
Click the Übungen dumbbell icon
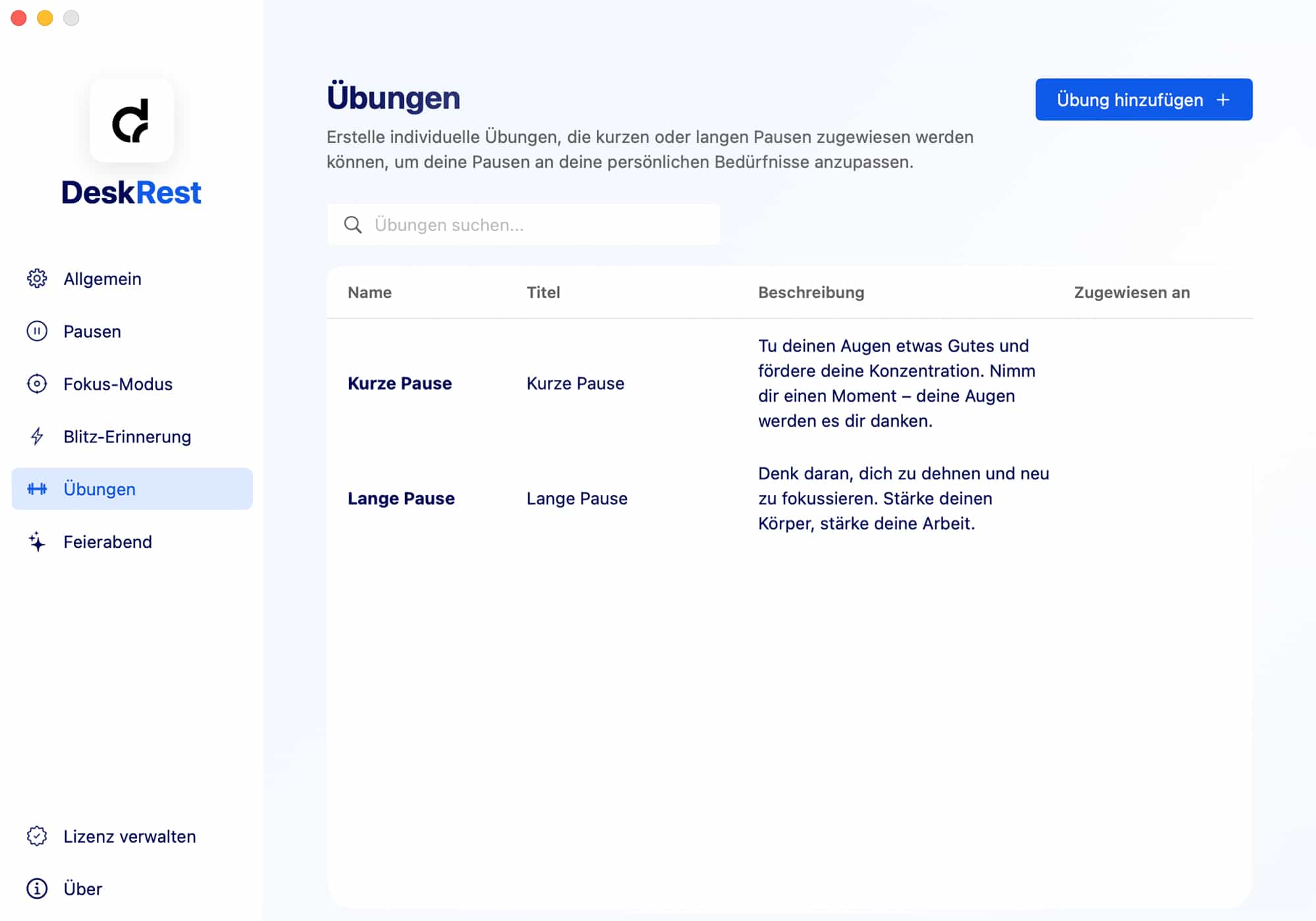pyautogui.click(x=37, y=489)
